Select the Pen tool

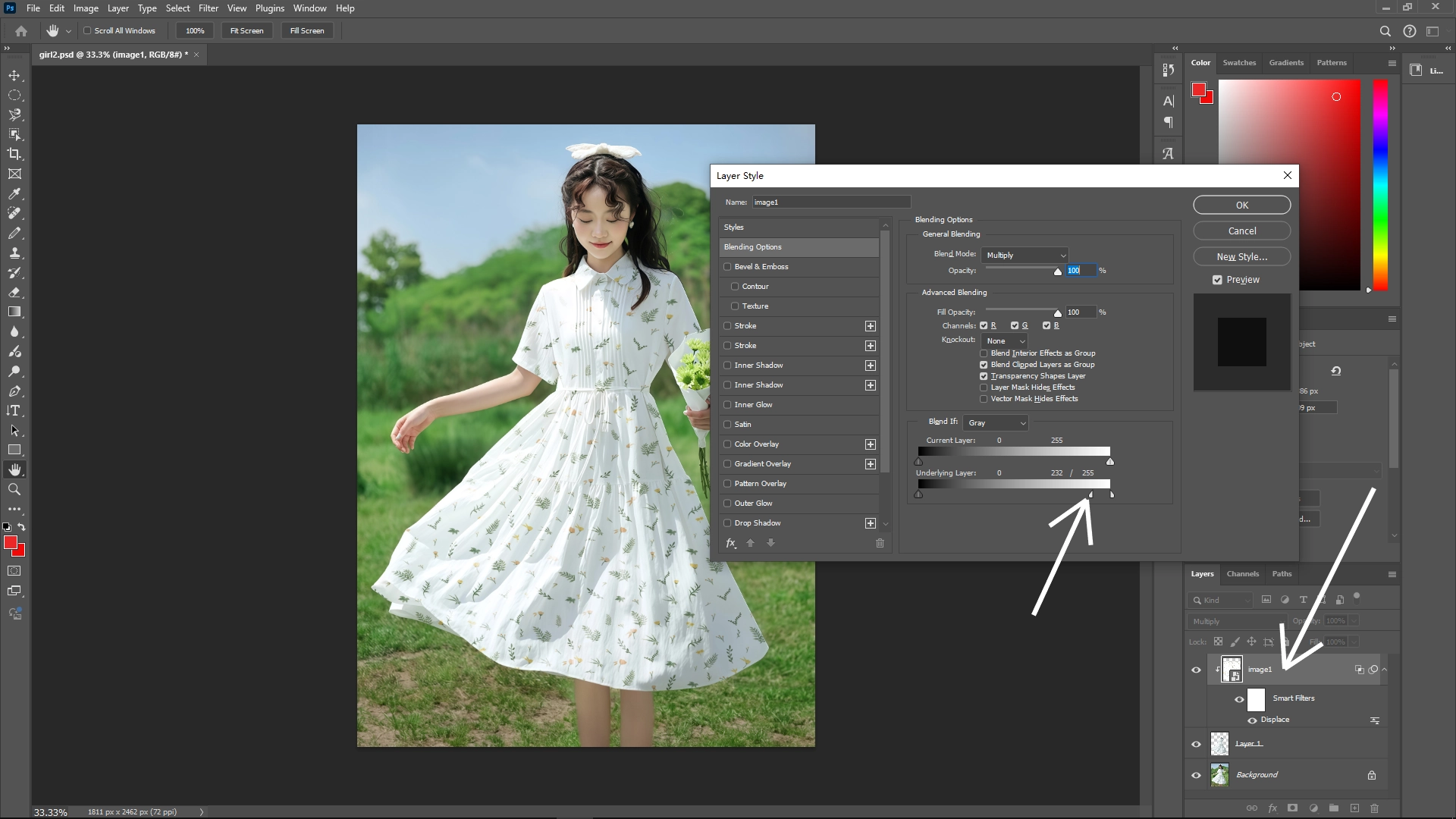coord(14,391)
